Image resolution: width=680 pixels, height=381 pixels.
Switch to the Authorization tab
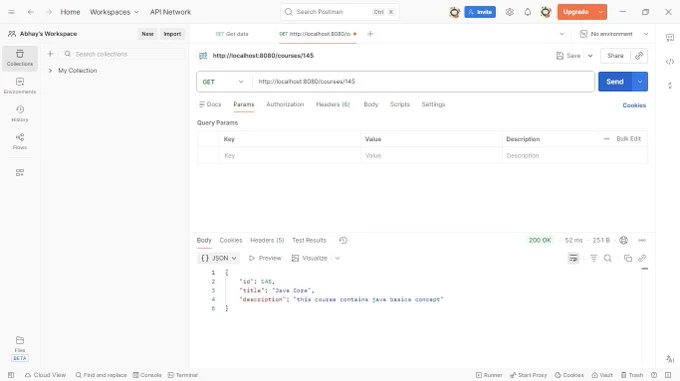coord(285,104)
